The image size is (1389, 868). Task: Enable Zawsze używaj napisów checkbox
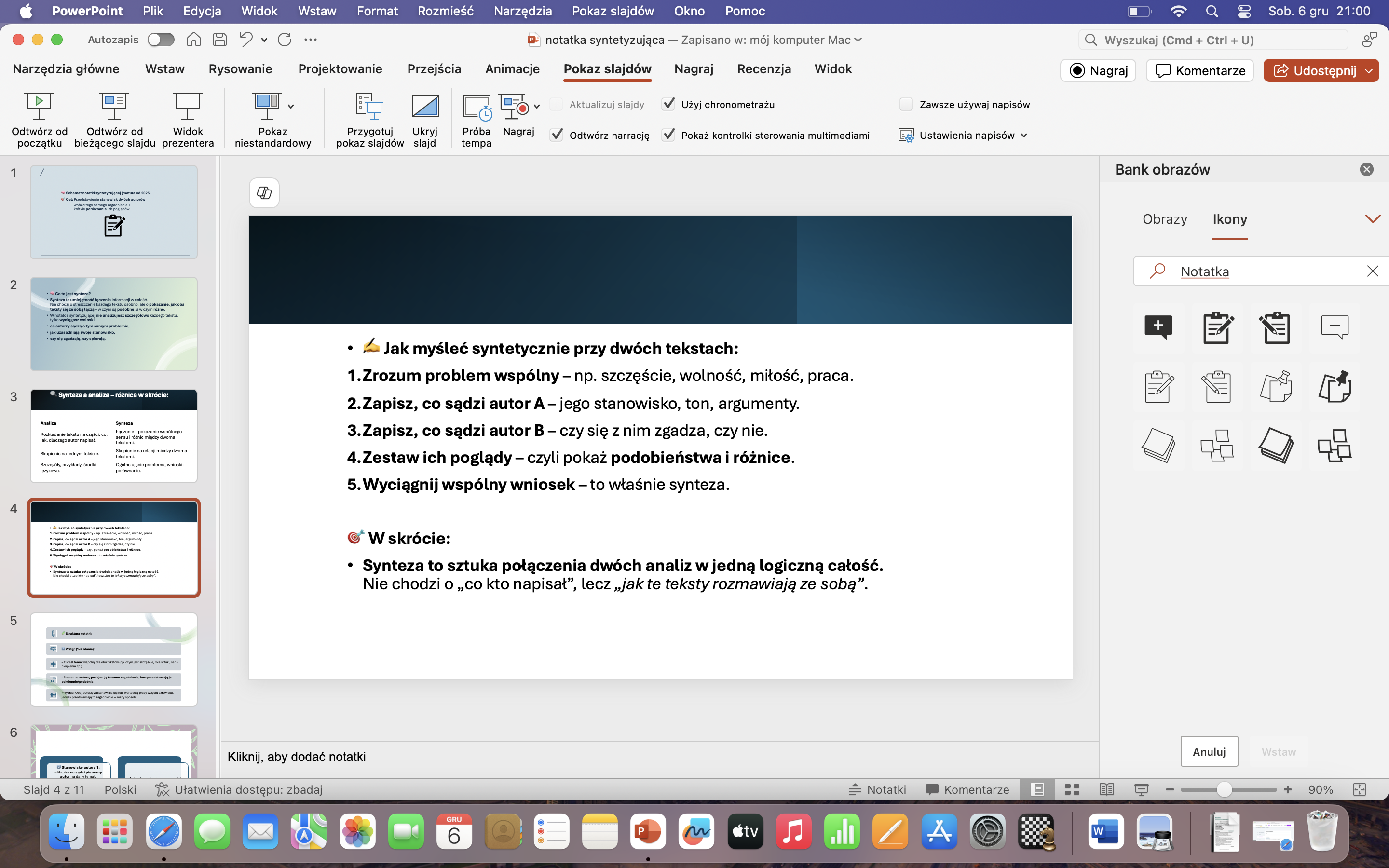[906, 104]
